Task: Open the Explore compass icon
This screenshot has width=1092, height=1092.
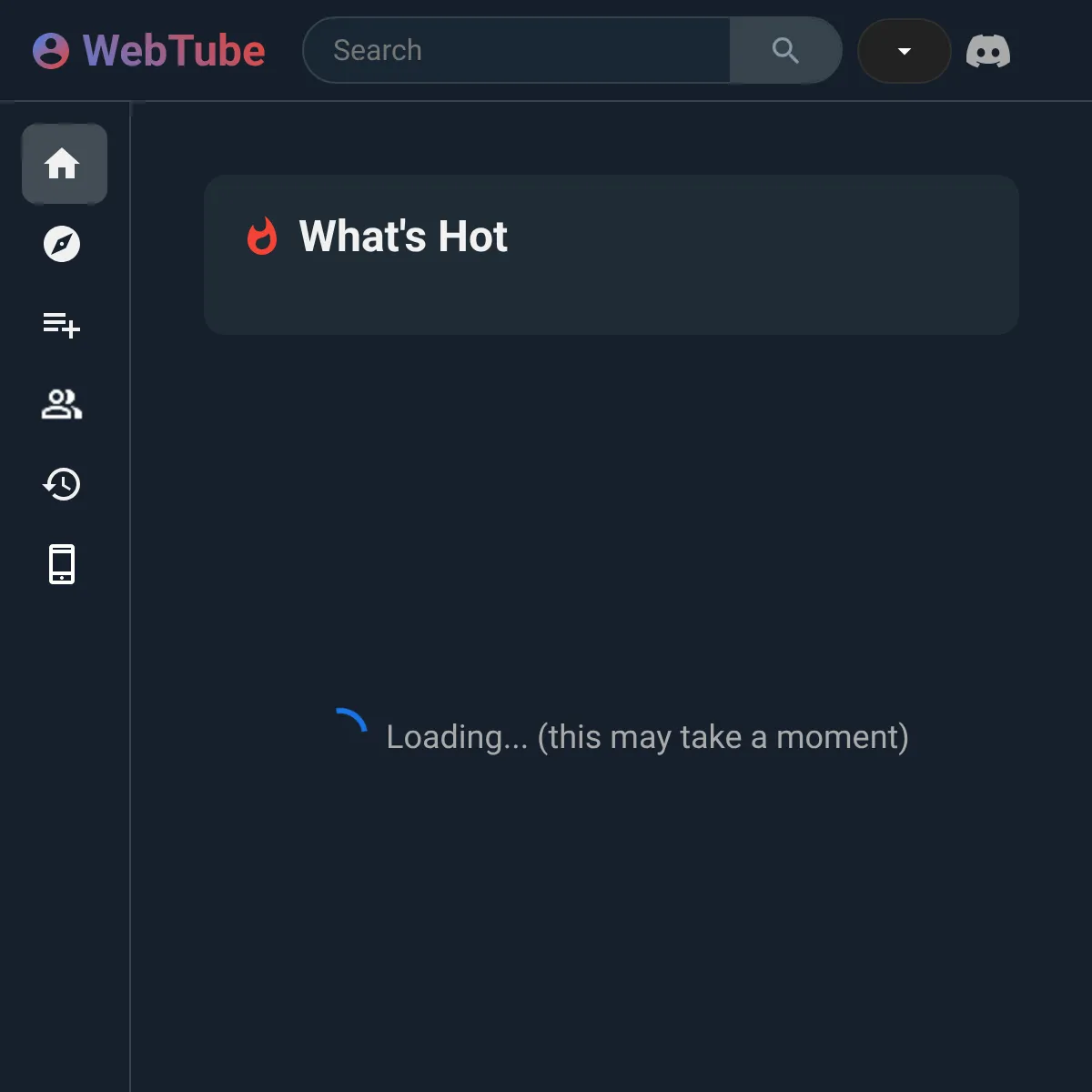Action: [x=63, y=244]
